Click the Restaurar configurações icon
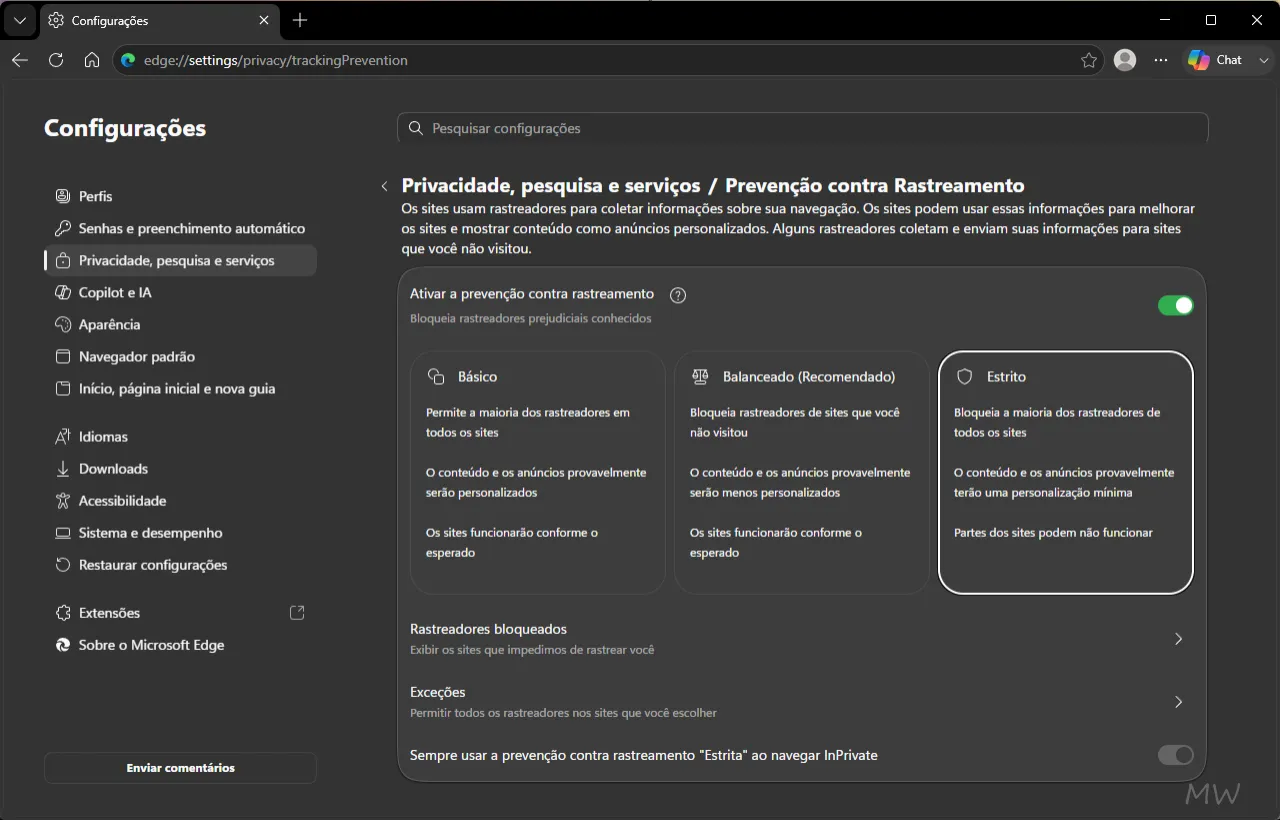The image size is (1280, 820). (x=63, y=565)
